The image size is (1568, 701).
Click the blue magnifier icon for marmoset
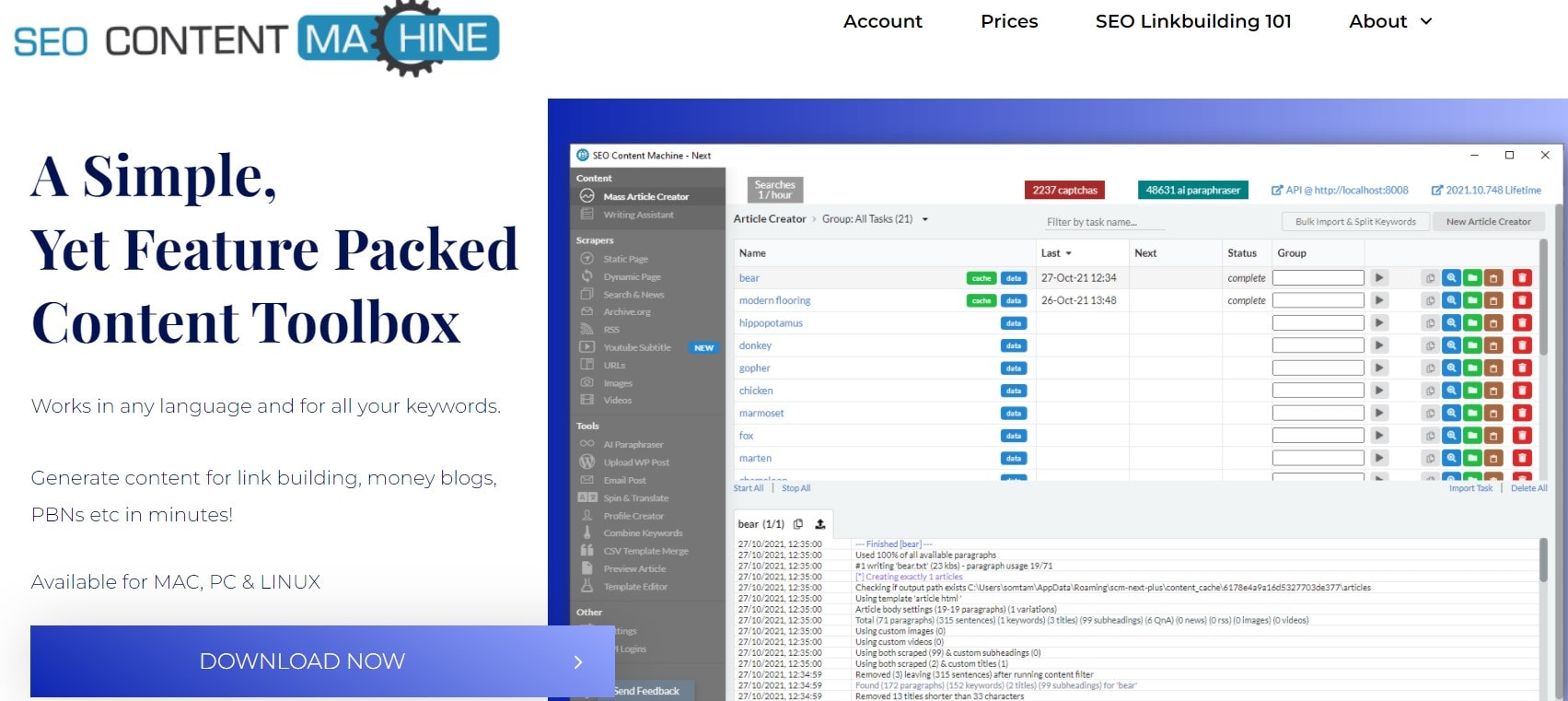click(1451, 413)
